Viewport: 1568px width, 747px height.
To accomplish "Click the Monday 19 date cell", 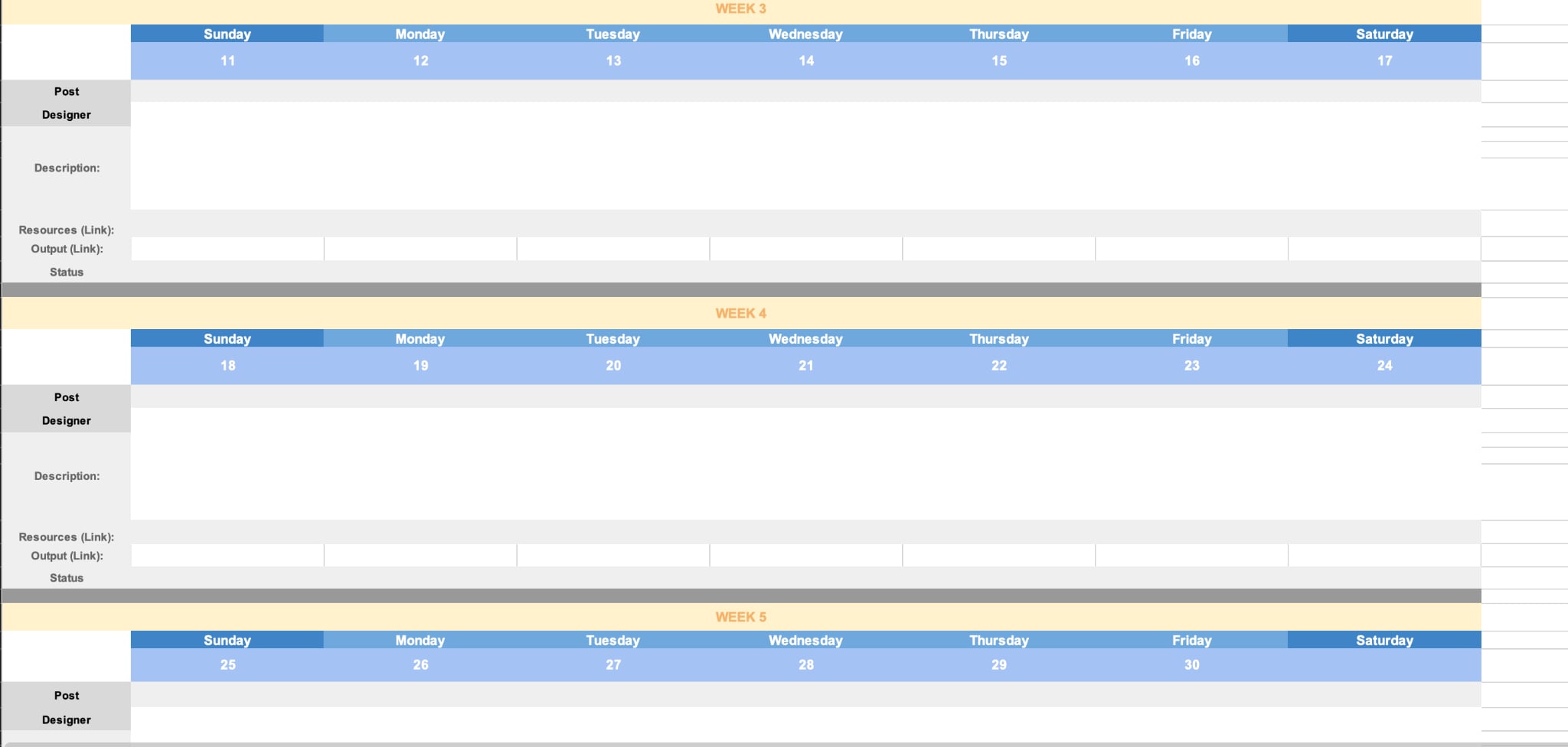I will tap(420, 366).
